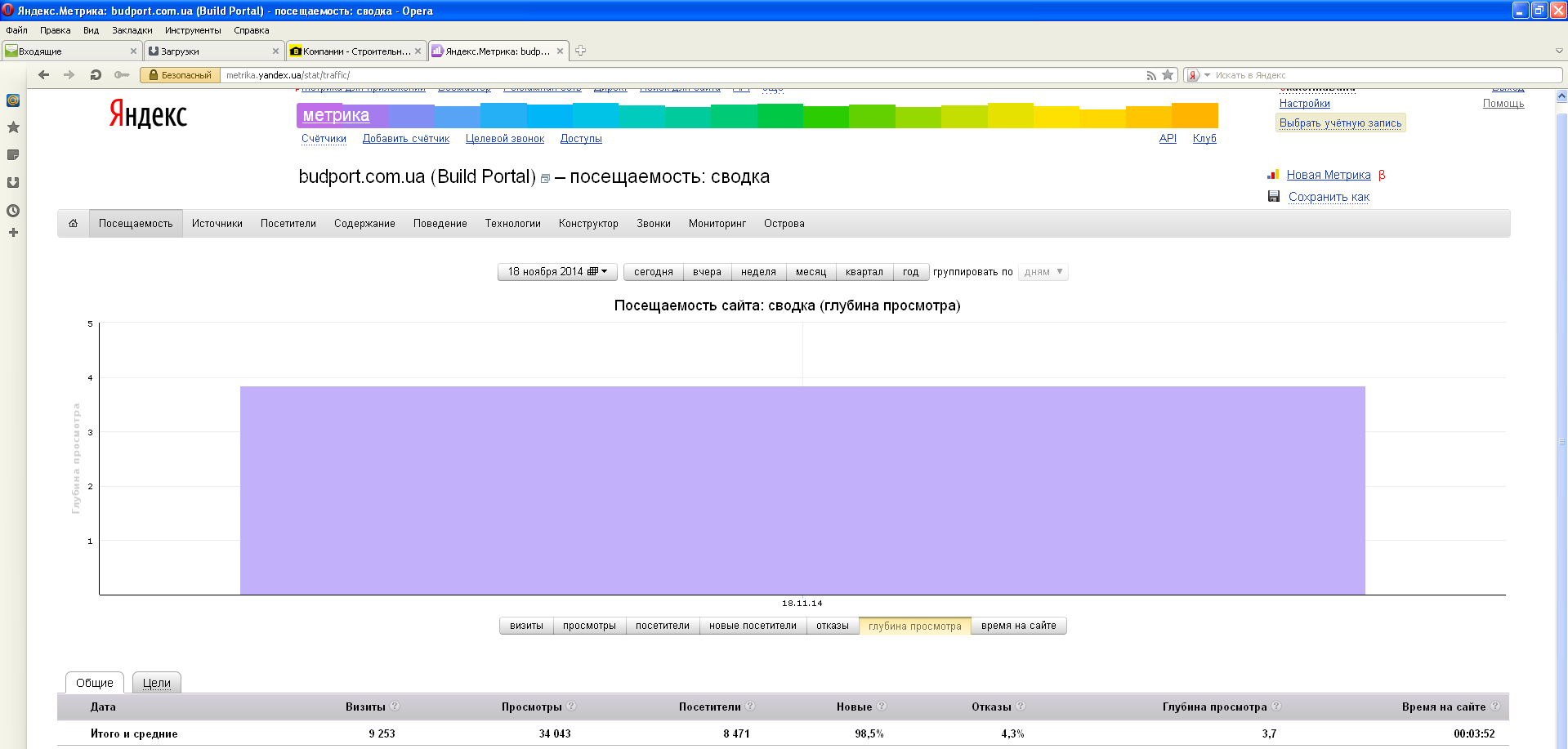Open the Инструменты menu in menu bar
Image resolution: width=1568 pixels, height=749 pixels.
(x=193, y=30)
